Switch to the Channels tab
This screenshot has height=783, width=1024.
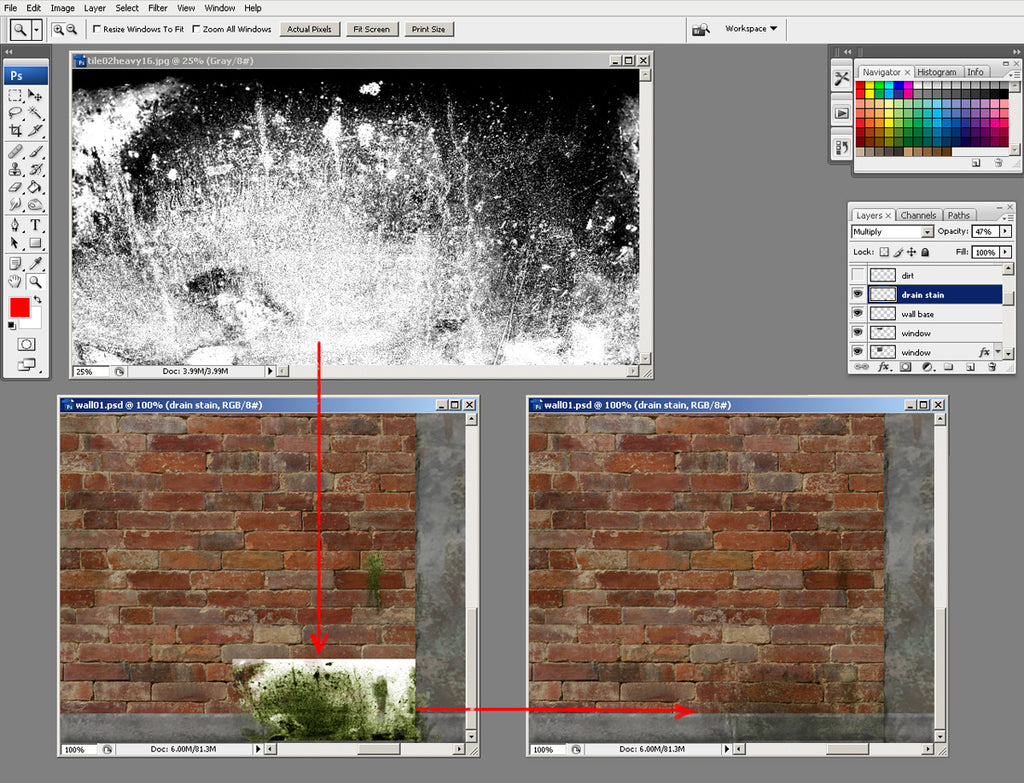918,215
